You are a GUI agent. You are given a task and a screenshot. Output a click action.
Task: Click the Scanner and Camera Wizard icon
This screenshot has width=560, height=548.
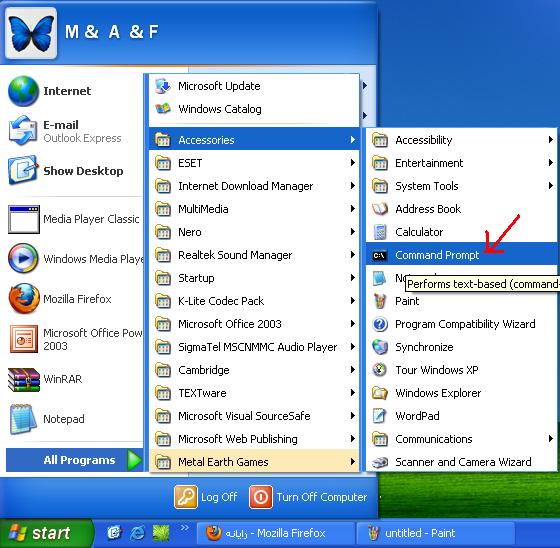(x=380, y=462)
